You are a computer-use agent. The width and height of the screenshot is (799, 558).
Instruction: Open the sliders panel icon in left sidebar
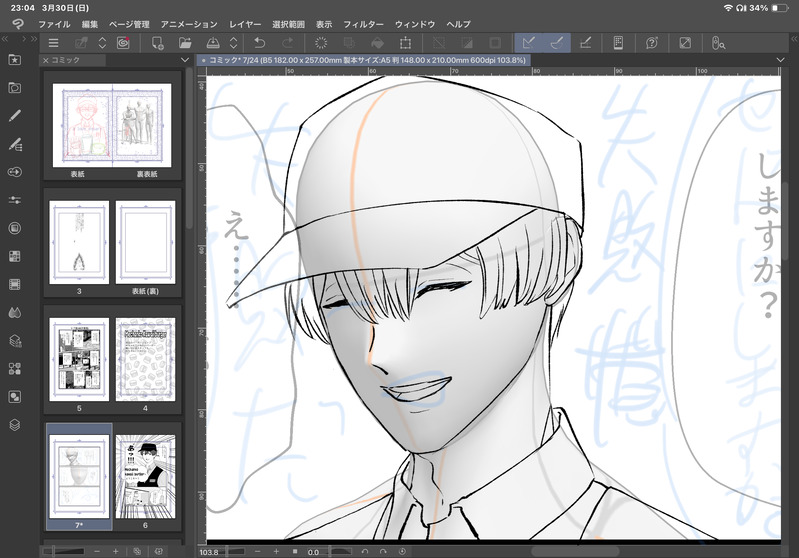tap(15, 200)
